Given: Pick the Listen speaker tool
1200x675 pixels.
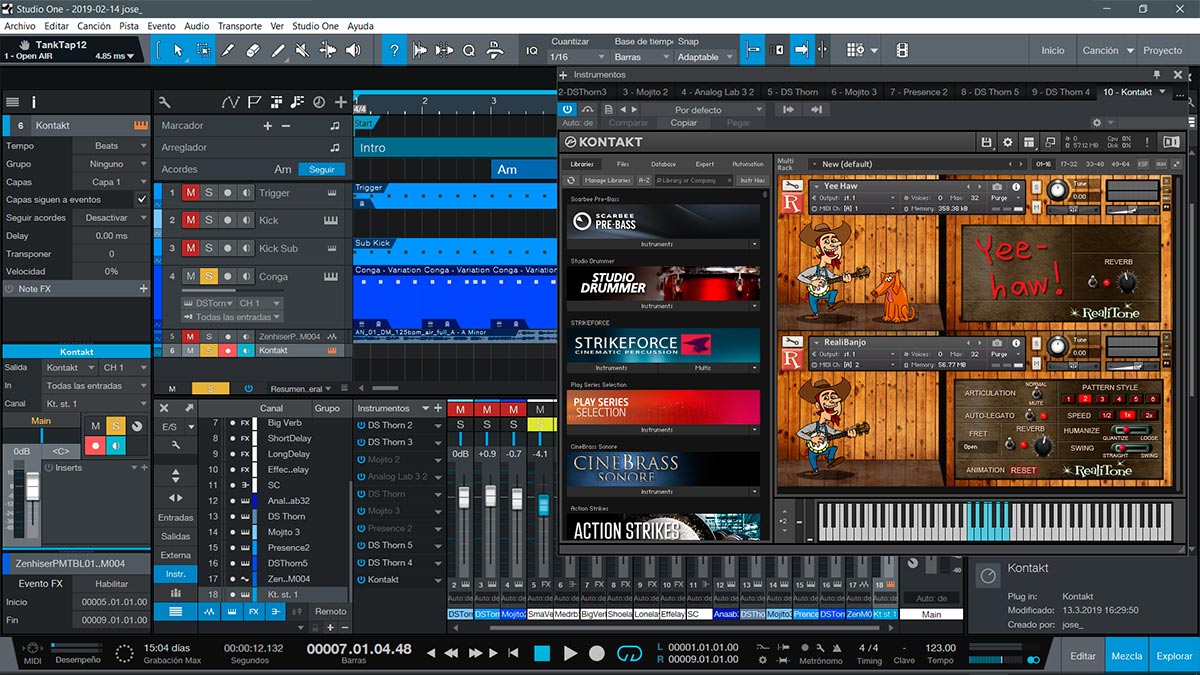Looking at the screenshot, I should [x=353, y=50].
